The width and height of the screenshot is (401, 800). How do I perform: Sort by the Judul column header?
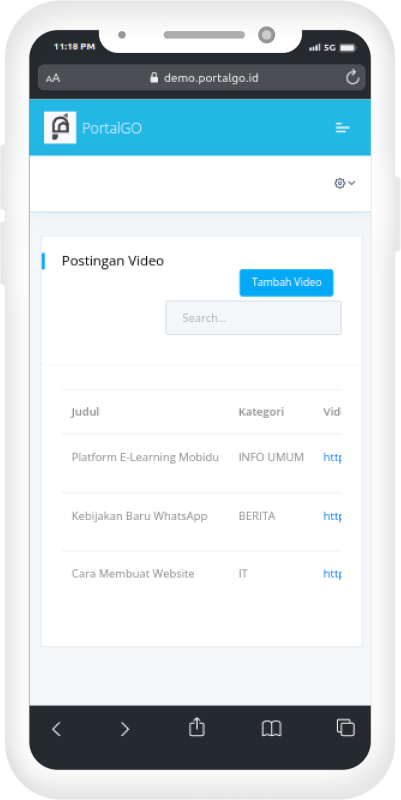pyautogui.click(x=85, y=412)
